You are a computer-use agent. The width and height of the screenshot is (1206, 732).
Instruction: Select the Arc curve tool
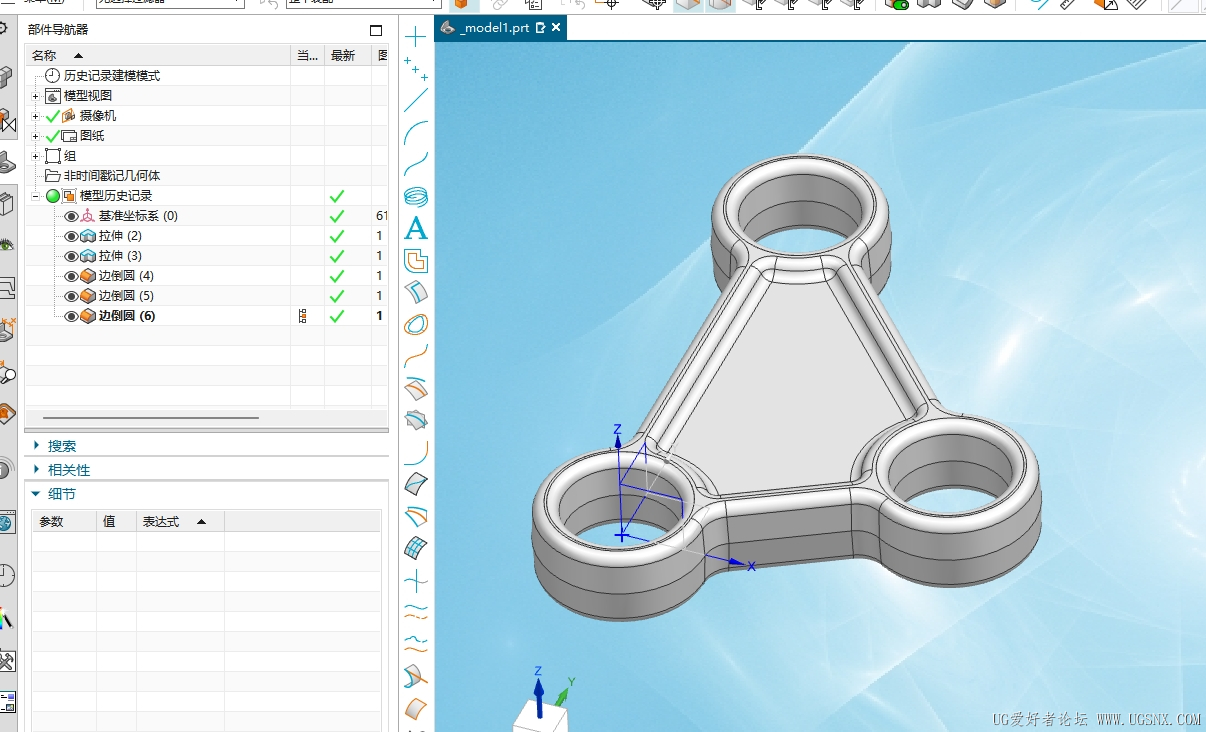coord(416,132)
